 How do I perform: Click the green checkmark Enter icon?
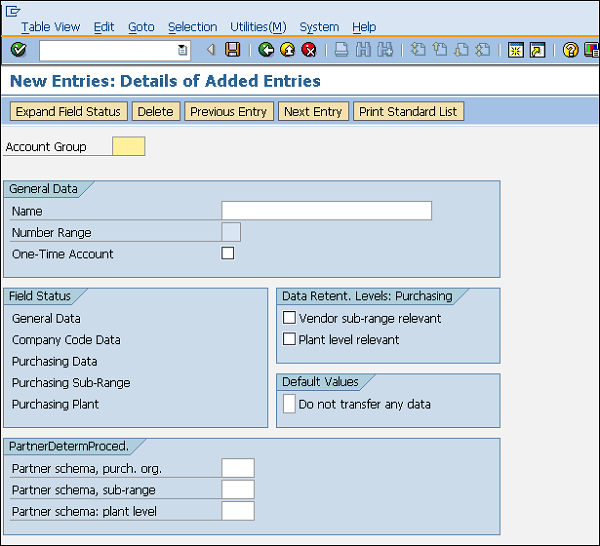pyautogui.click(x=18, y=50)
